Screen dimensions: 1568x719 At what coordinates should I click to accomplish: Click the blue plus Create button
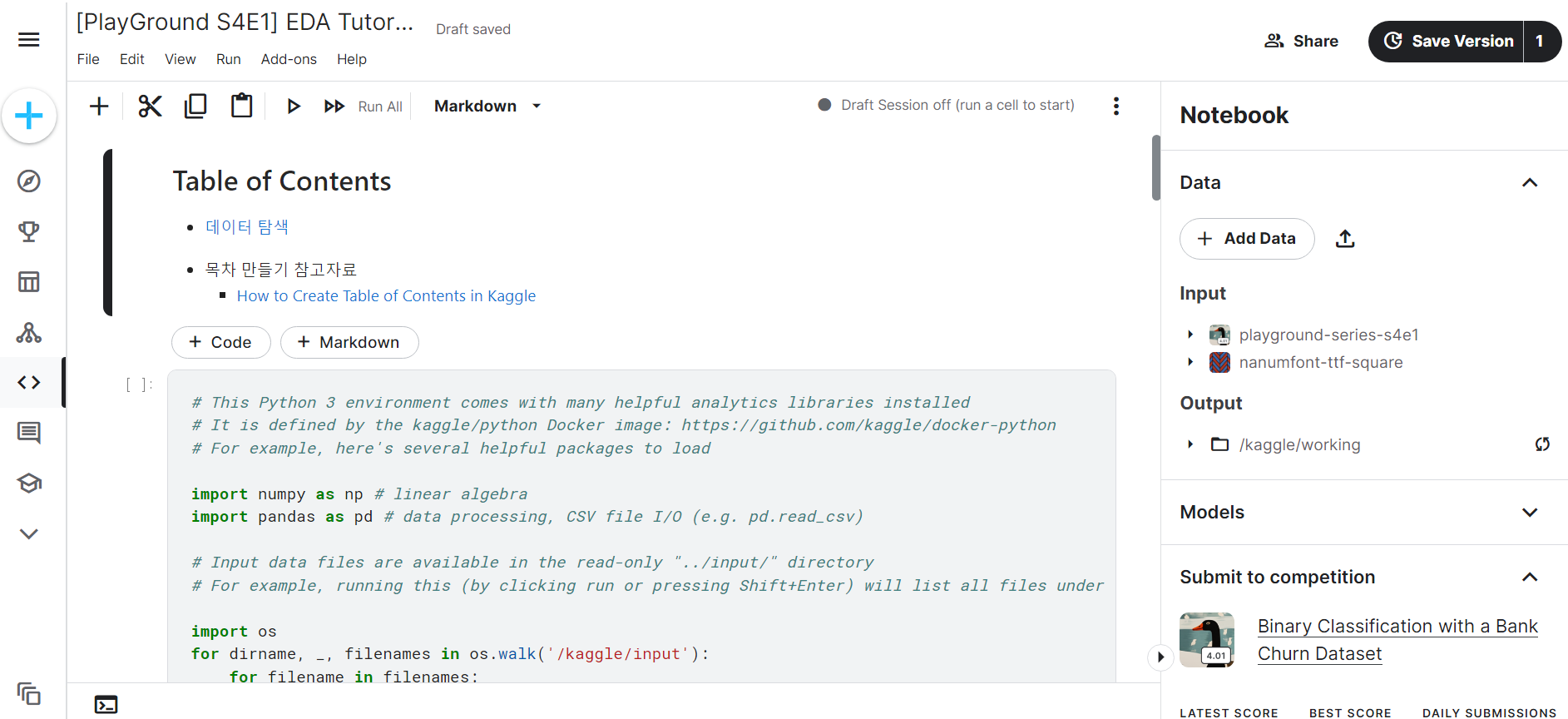pyautogui.click(x=29, y=116)
